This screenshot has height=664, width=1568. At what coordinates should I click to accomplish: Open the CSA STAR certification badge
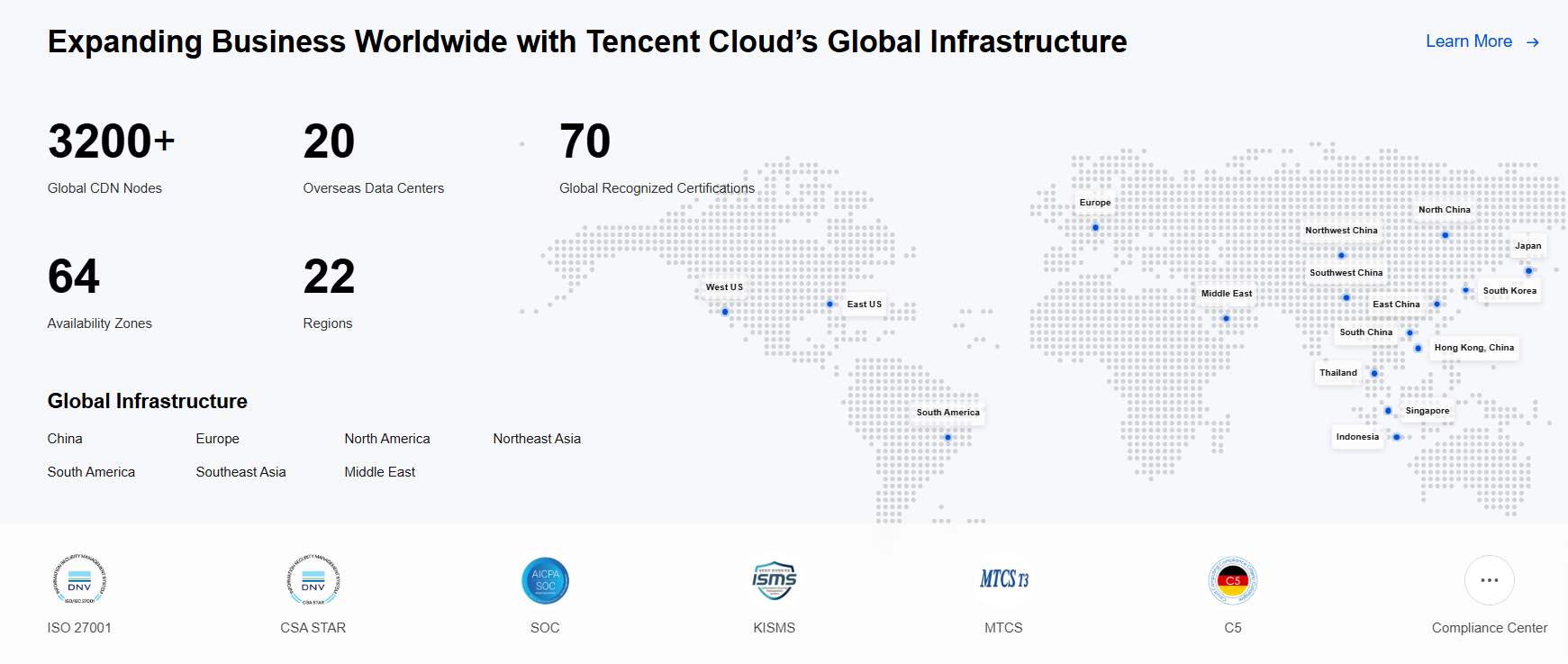(x=313, y=580)
